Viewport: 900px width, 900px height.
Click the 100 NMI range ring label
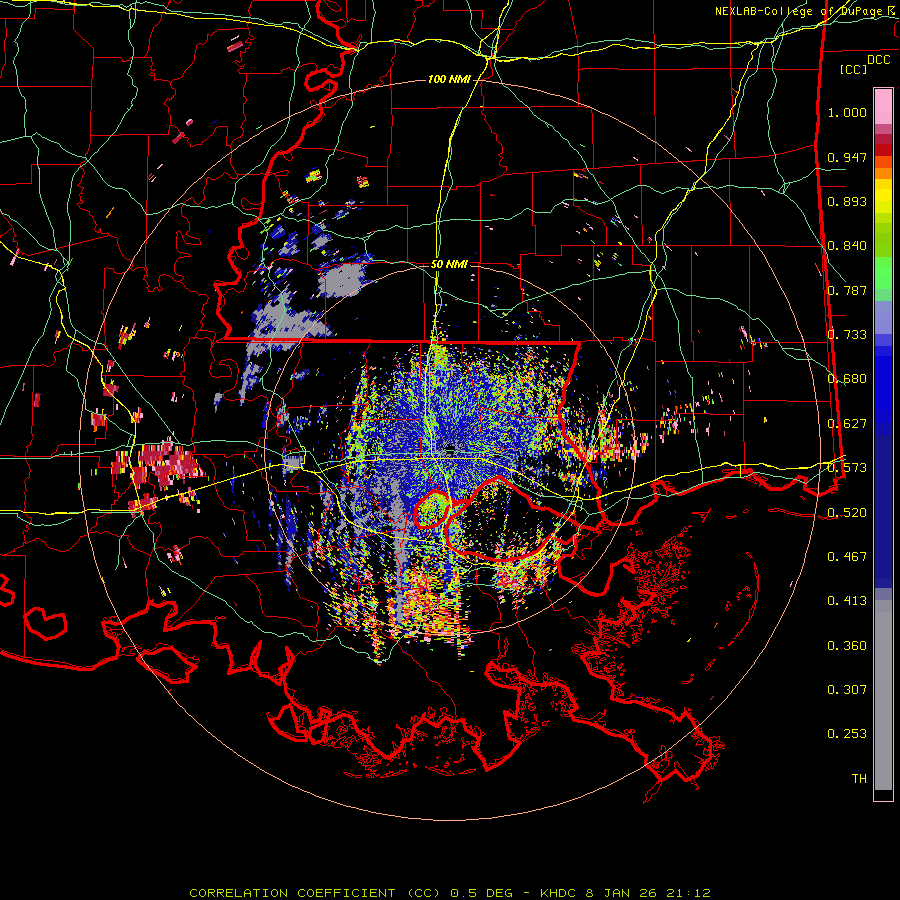[449, 79]
